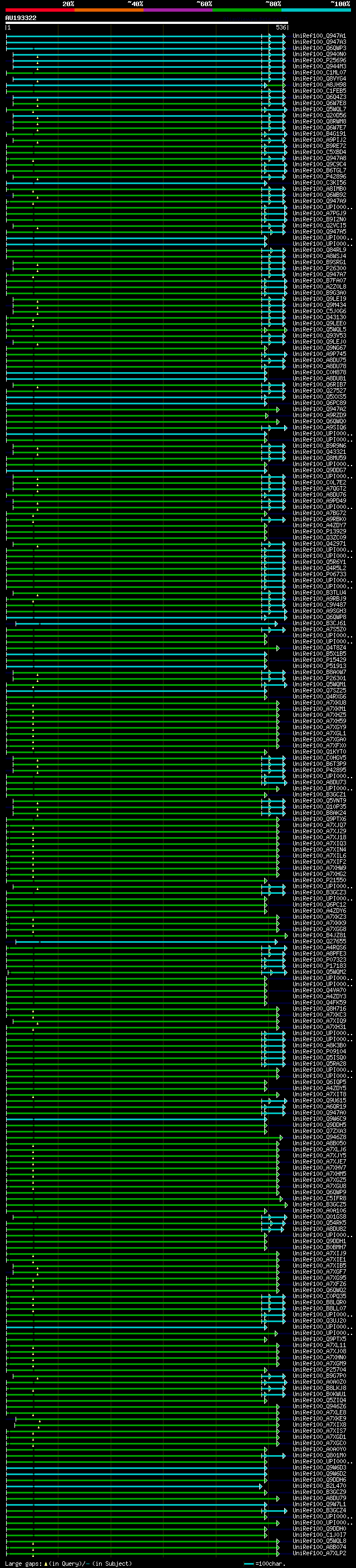Select hit label UniRef100_P26300
This screenshot has width=356, height=1568.
(x=319, y=269)
